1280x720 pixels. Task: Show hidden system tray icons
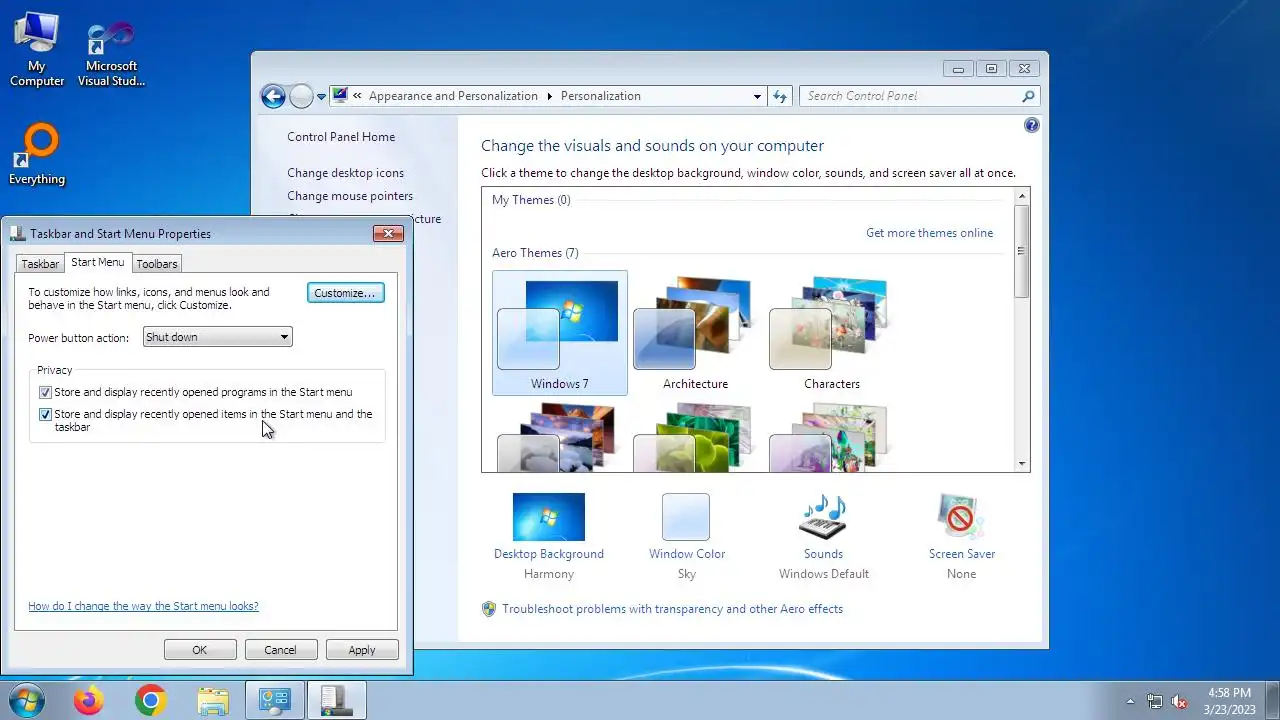(x=1131, y=701)
